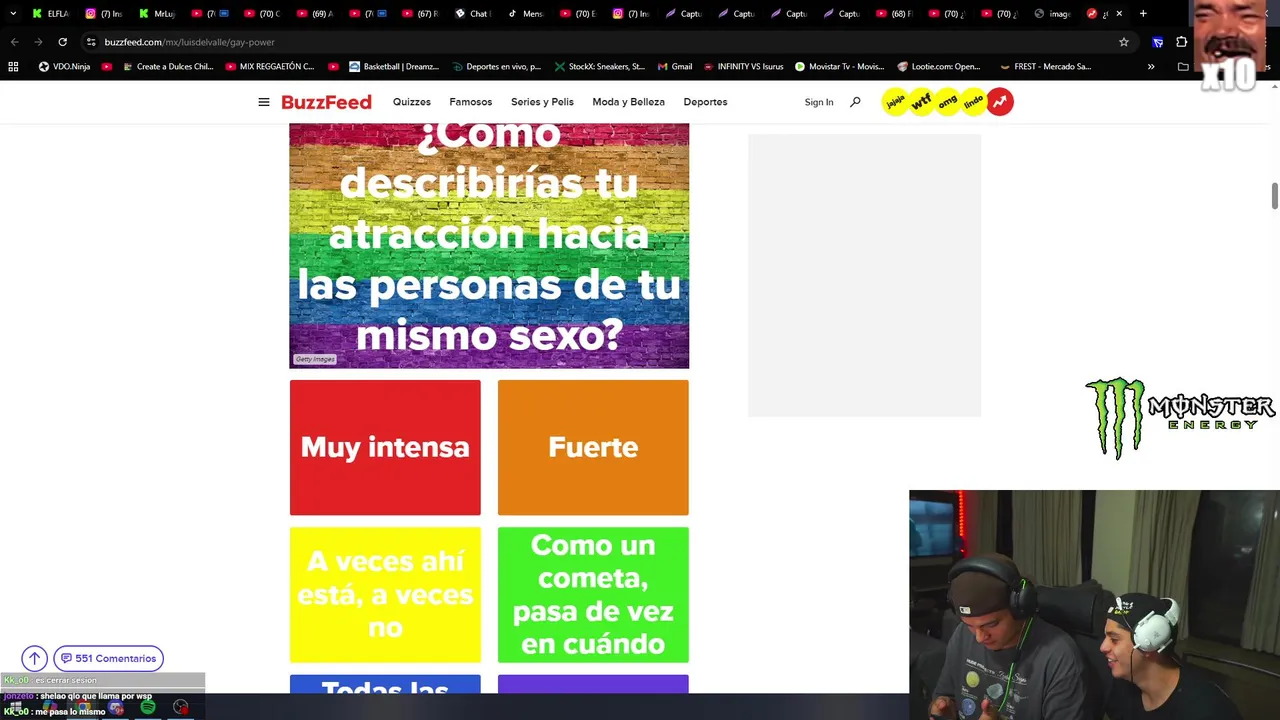Switch to the MrLuj tab
The image size is (1280, 720).
157,14
